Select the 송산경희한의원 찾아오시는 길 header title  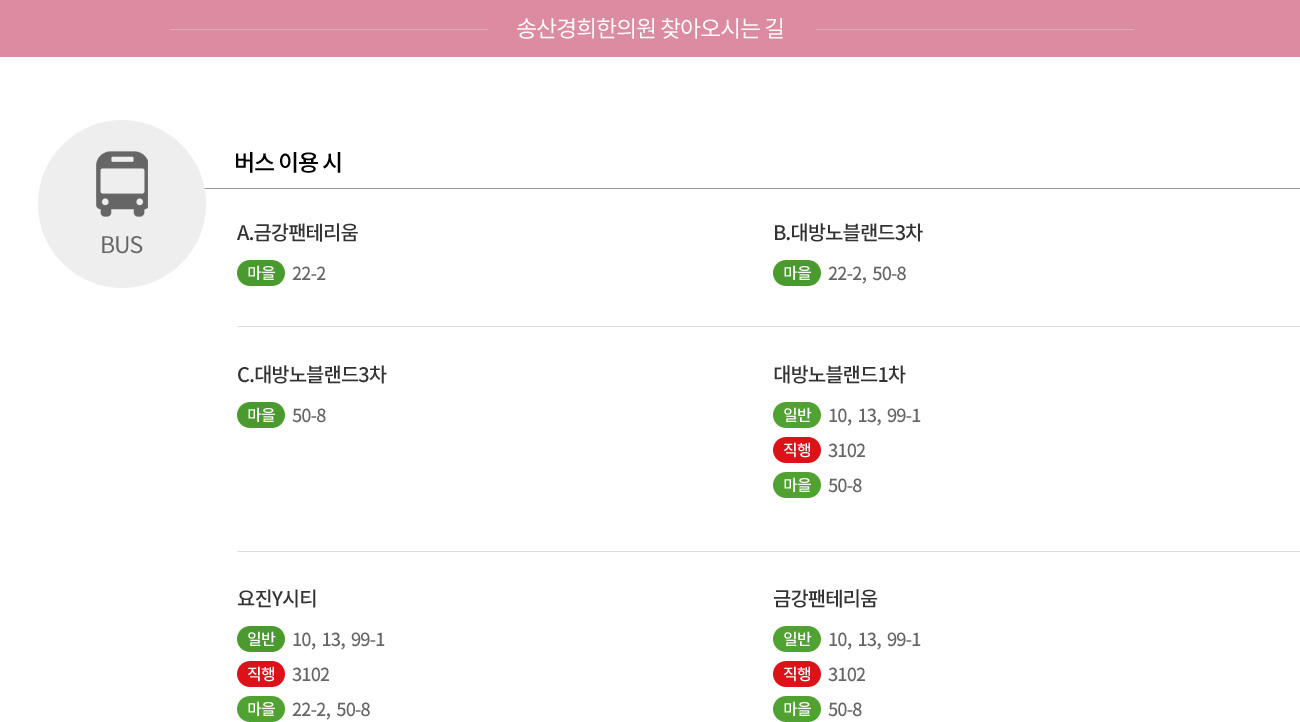point(650,28)
